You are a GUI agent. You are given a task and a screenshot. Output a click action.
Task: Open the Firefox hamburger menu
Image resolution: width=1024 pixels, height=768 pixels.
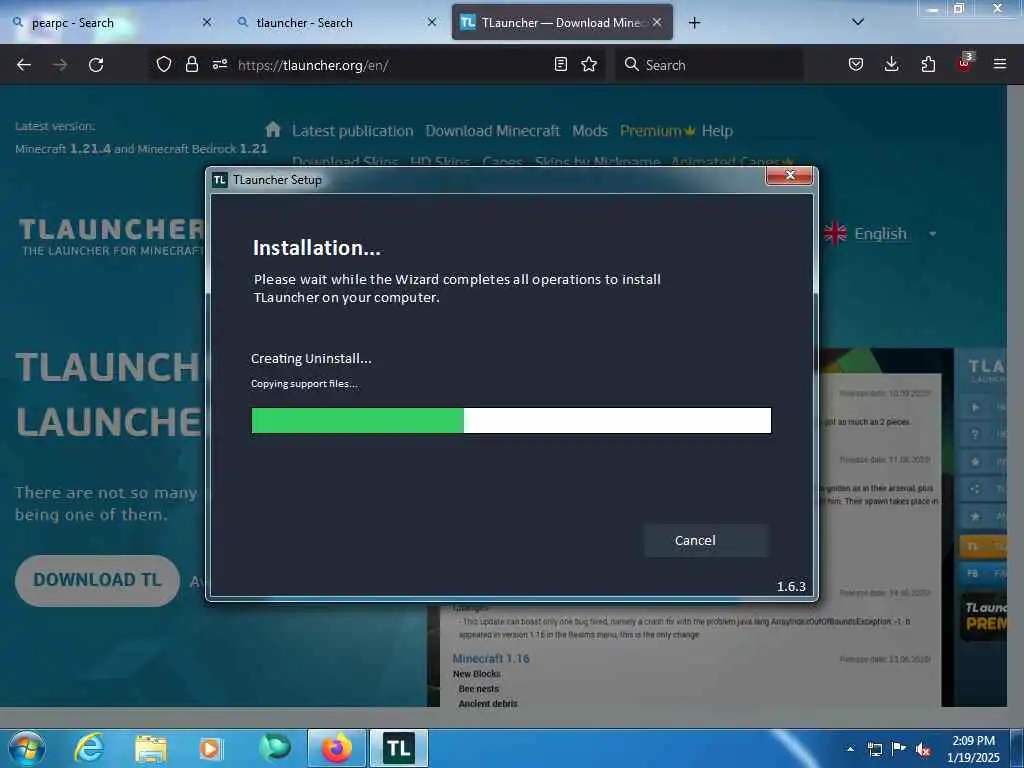(x=999, y=64)
